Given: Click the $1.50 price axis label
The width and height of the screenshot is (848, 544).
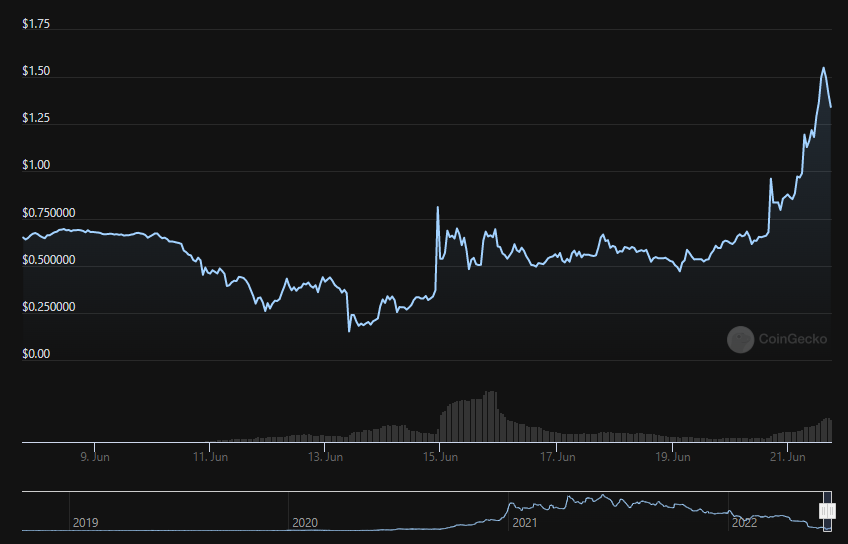Looking at the screenshot, I should point(36,71).
